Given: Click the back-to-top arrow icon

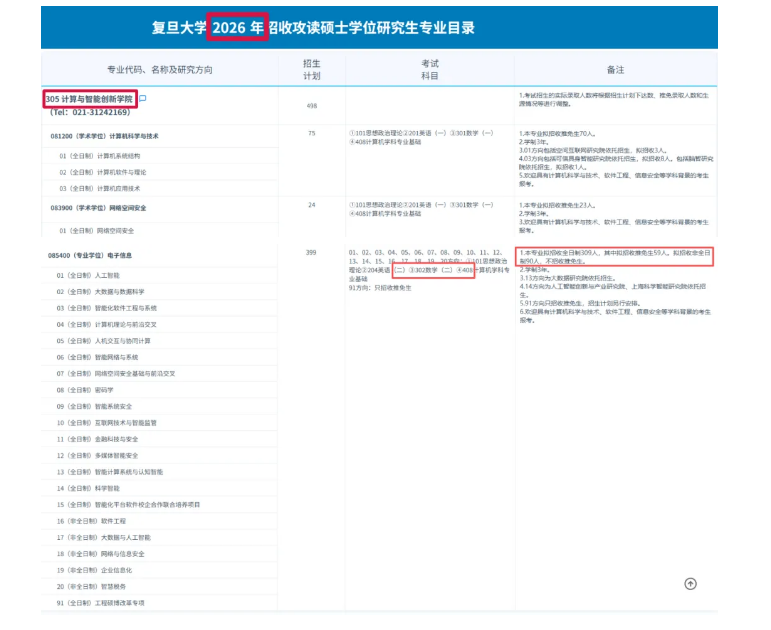Looking at the screenshot, I should pos(690,584).
